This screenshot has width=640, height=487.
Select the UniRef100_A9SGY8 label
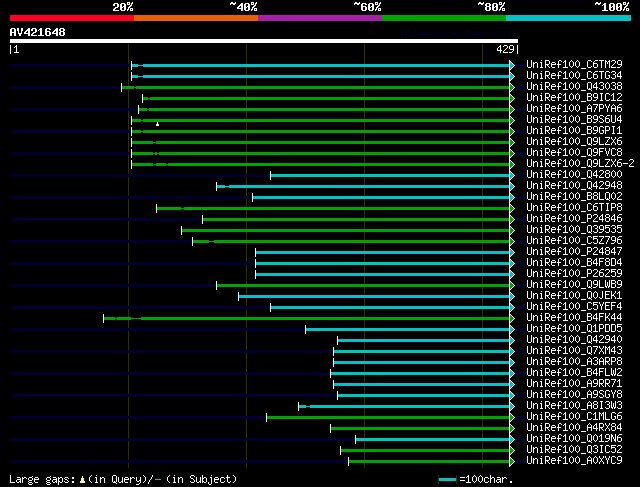coord(574,395)
